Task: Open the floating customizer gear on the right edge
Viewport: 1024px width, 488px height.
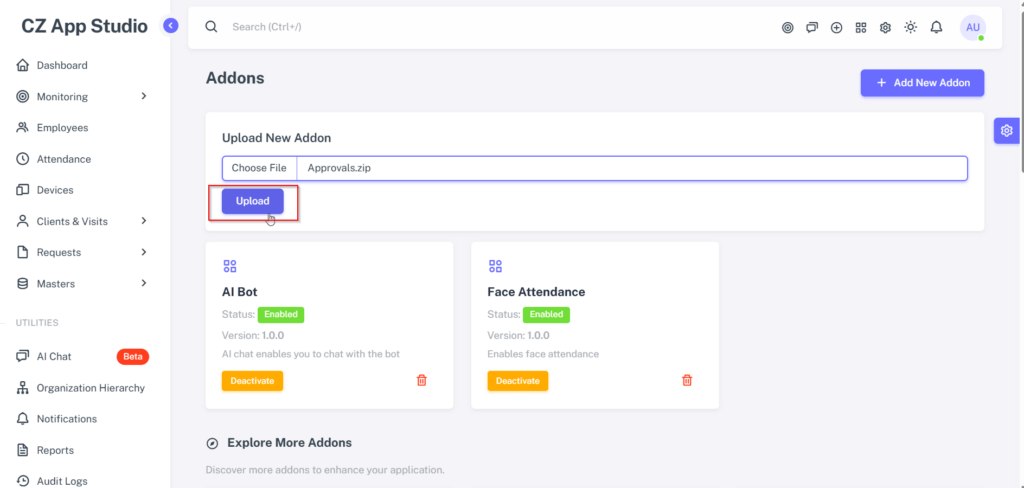Action: point(1006,131)
